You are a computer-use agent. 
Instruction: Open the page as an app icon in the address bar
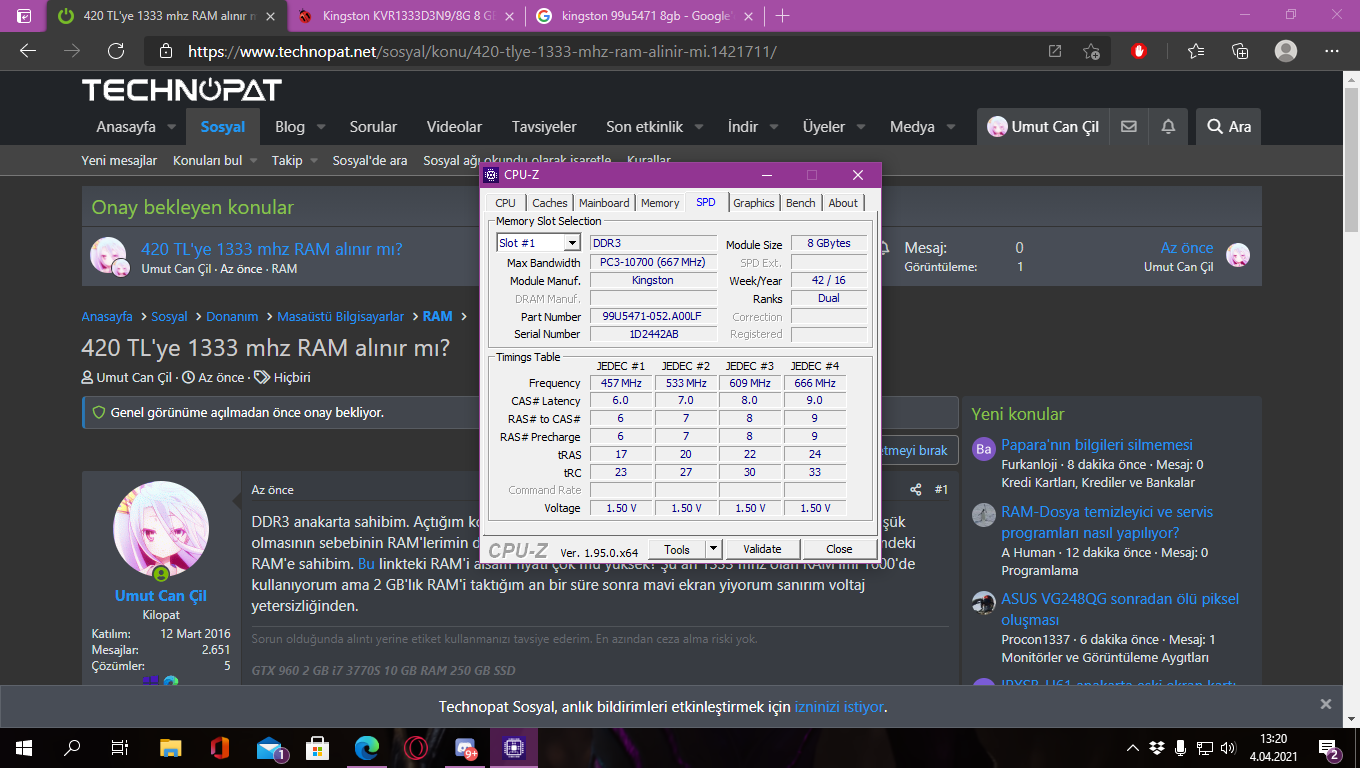point(1055,51)
